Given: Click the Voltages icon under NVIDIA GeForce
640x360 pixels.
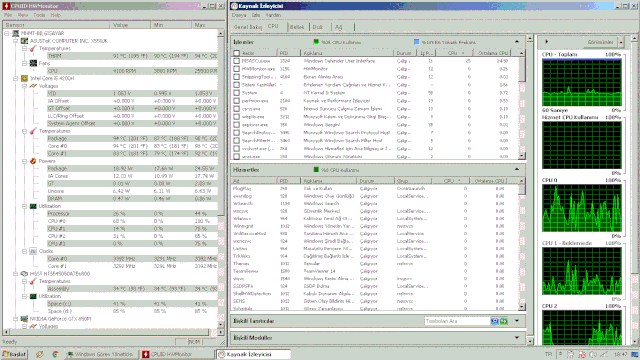Looking at the screenshot, I should (33, 326).
